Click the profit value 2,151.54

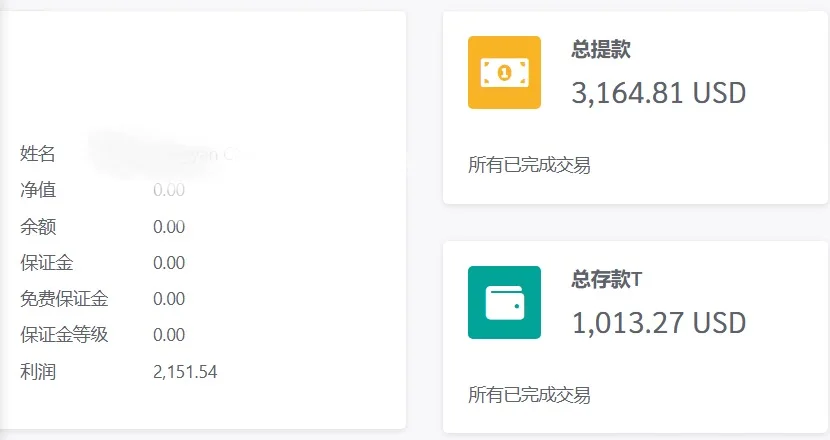pos(185,372)
